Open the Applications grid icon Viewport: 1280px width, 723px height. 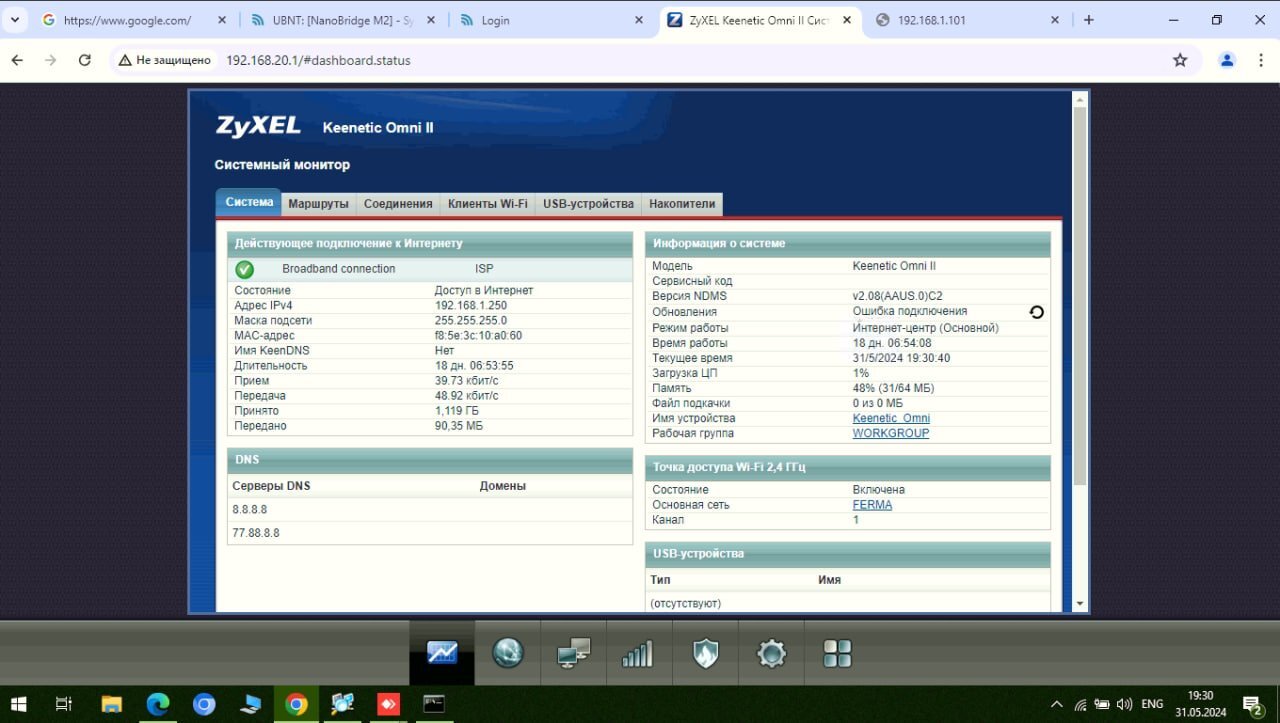pos(837,653)
